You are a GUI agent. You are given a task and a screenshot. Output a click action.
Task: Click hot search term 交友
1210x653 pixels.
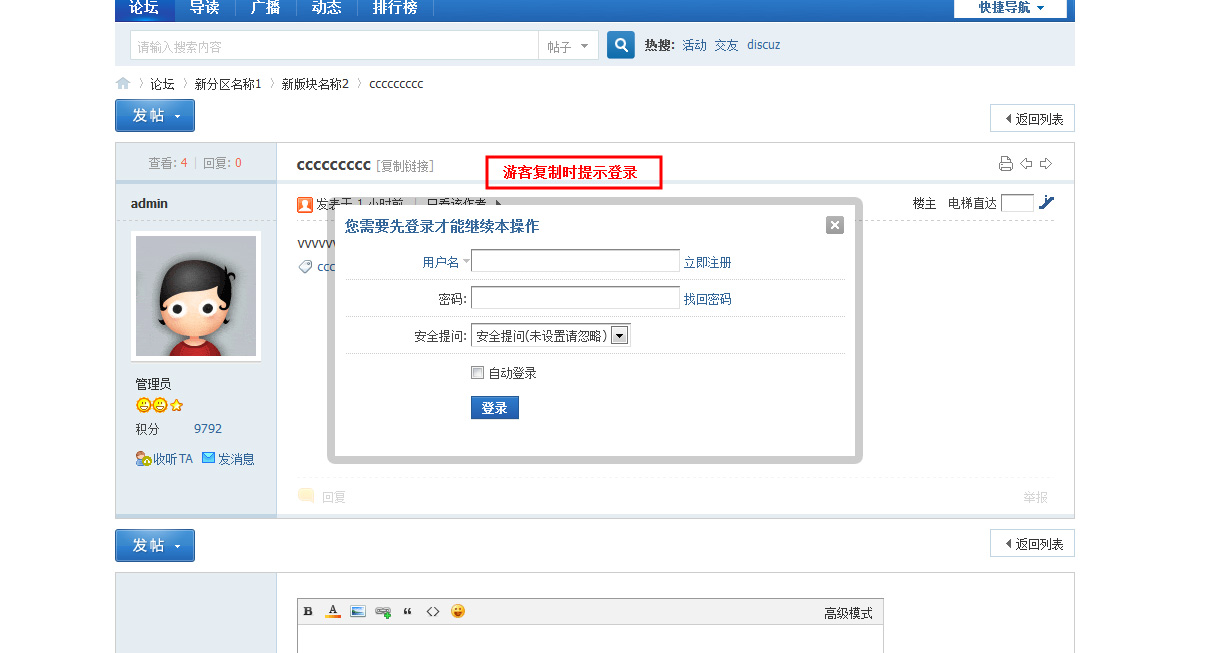point(726,45)
